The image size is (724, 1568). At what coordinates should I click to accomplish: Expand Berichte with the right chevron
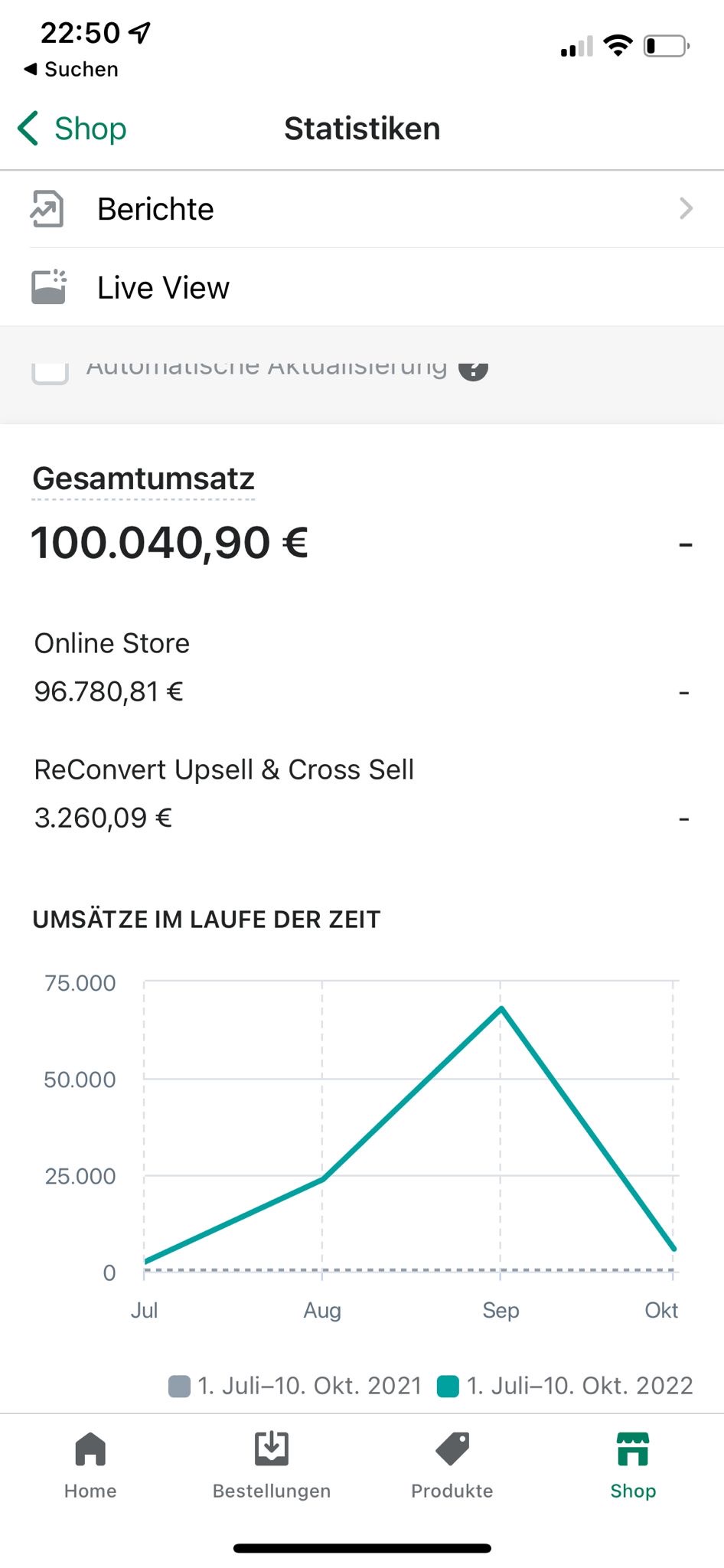tap(686, 208)
